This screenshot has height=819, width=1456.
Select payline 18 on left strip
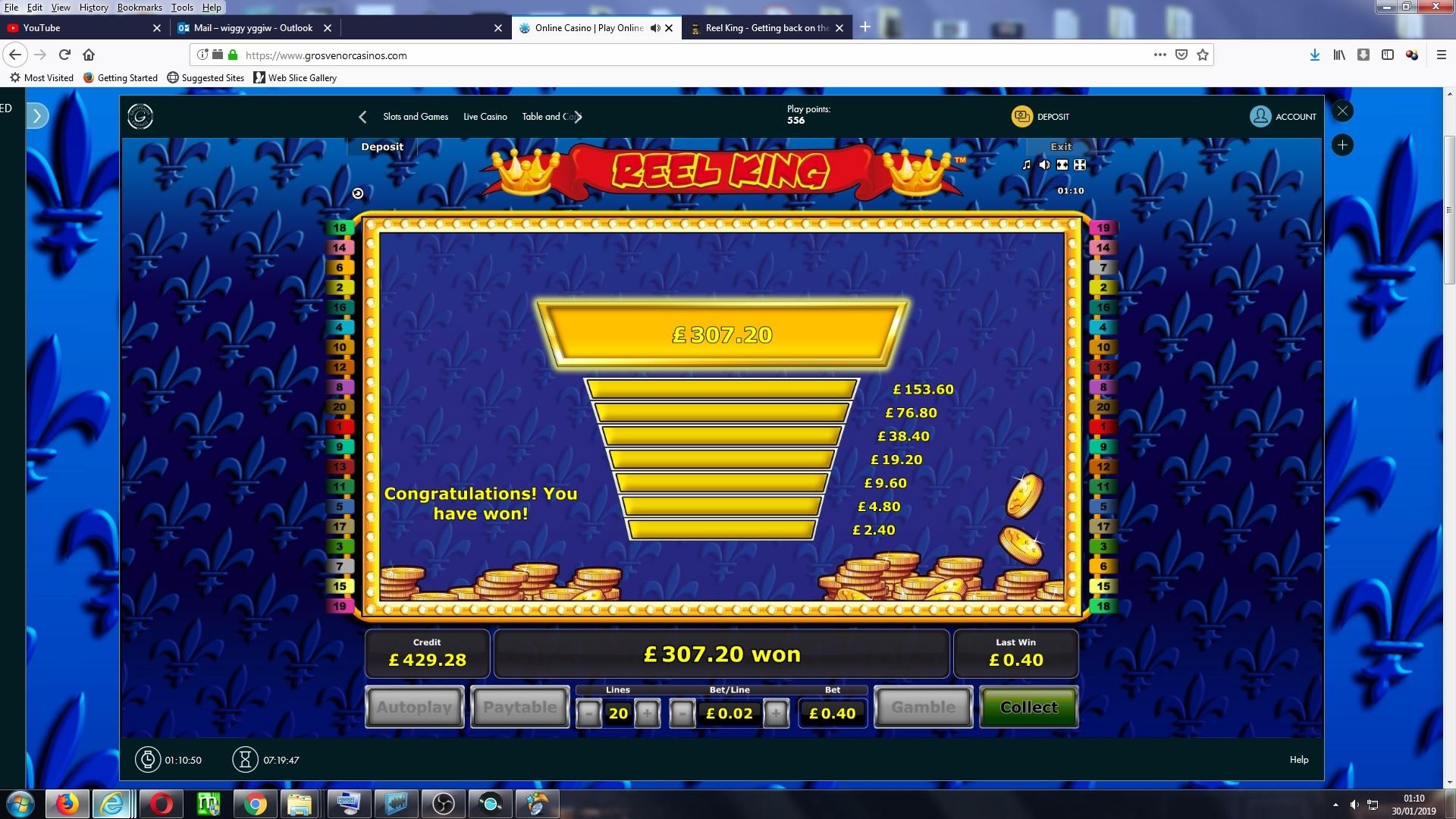click(x=339, y=227)
